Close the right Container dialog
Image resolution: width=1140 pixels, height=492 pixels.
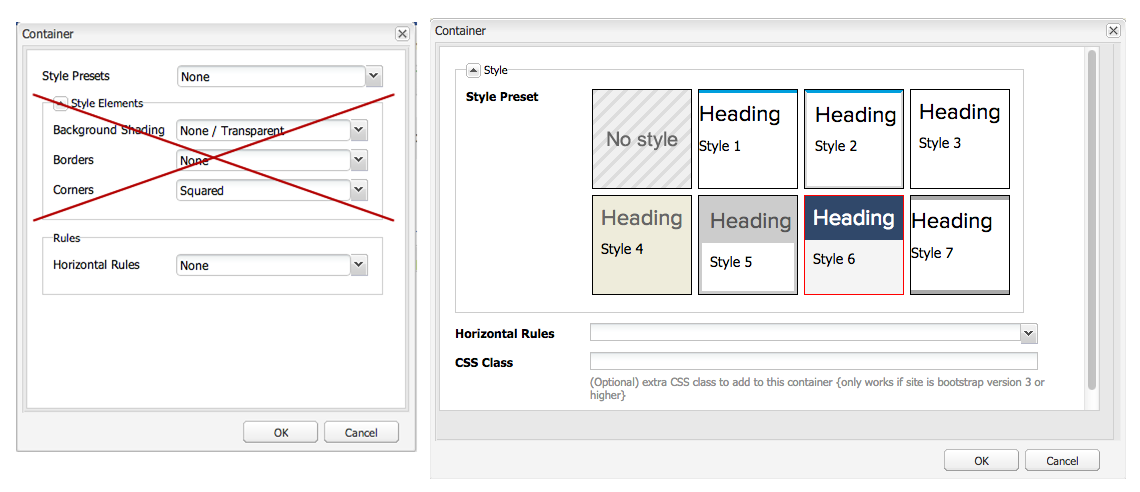click(x=1113, y=31)
